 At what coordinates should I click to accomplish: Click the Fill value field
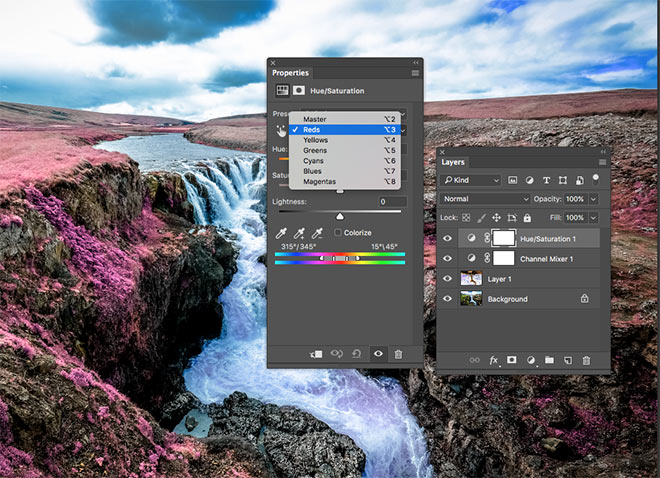(x=575, y=218)
